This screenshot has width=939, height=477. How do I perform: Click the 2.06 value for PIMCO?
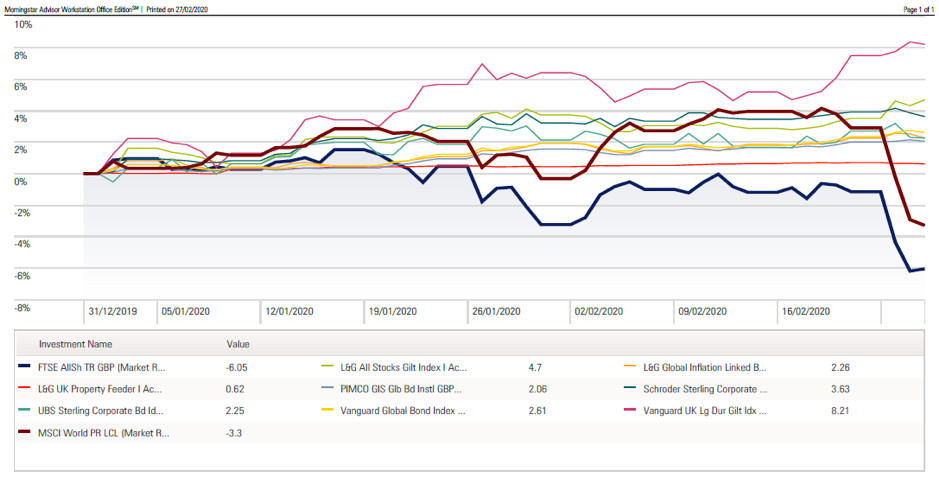(x=537, y=389)
